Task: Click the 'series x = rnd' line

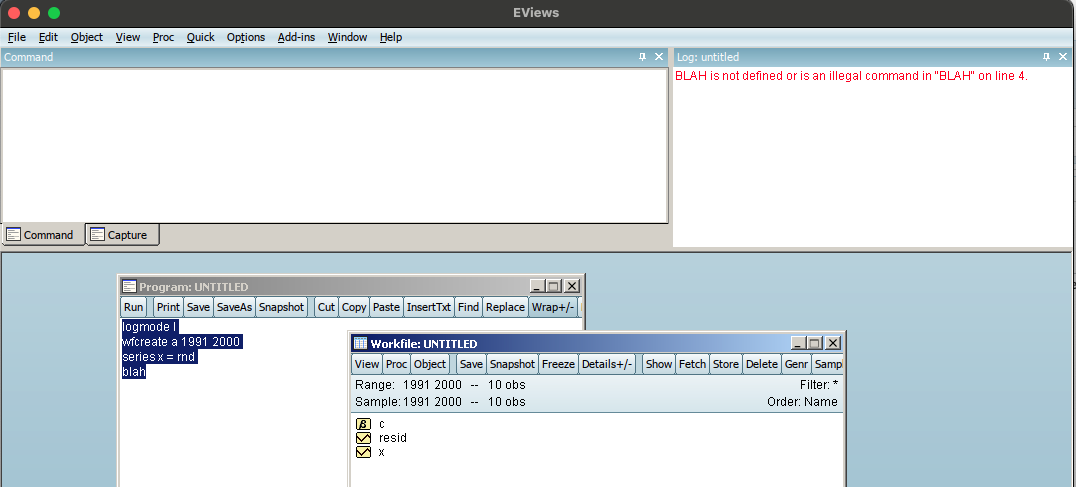Action: 159,357
